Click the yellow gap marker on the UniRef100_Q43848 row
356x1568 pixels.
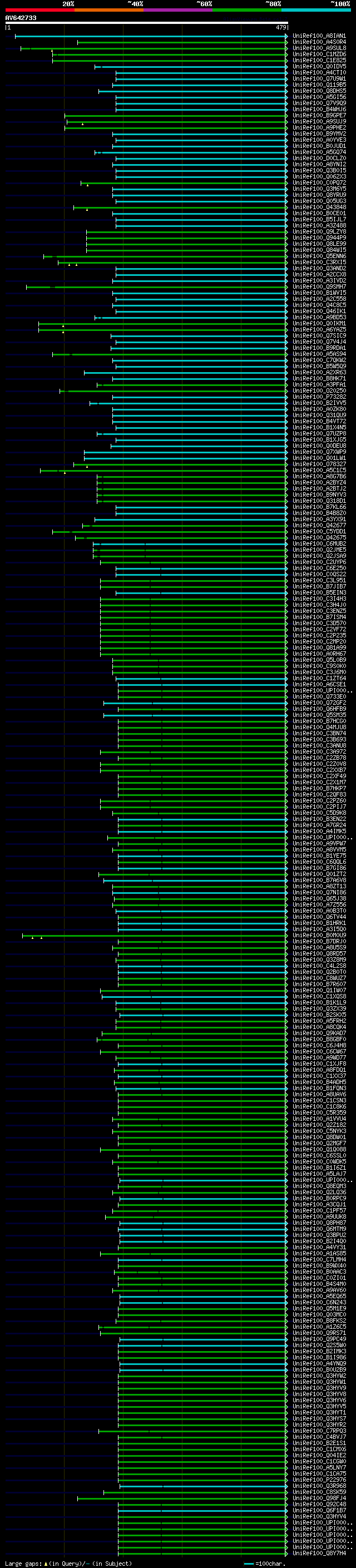(x=87, y=209)
